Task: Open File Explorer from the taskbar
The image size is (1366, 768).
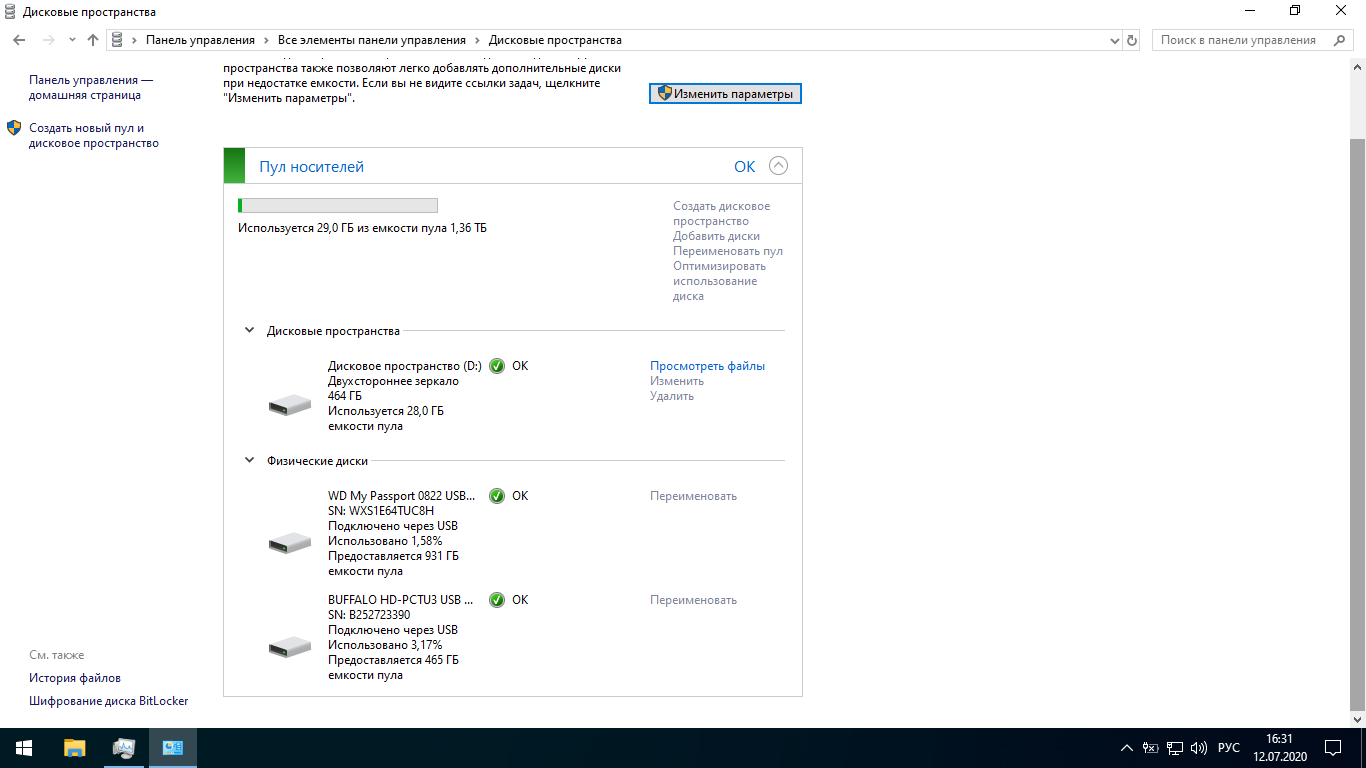Action: (x=75, y=748)
